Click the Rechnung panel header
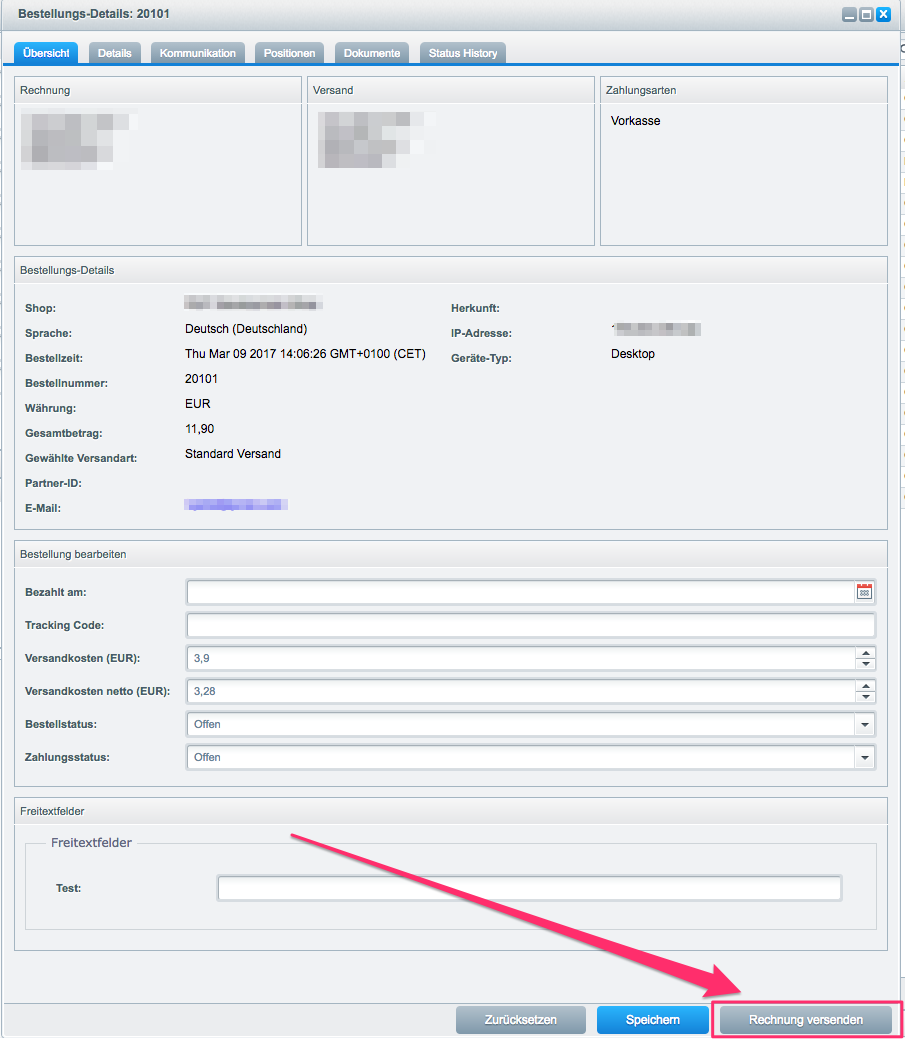This screenshot has width=905, height=1039. tap(158, 90)
